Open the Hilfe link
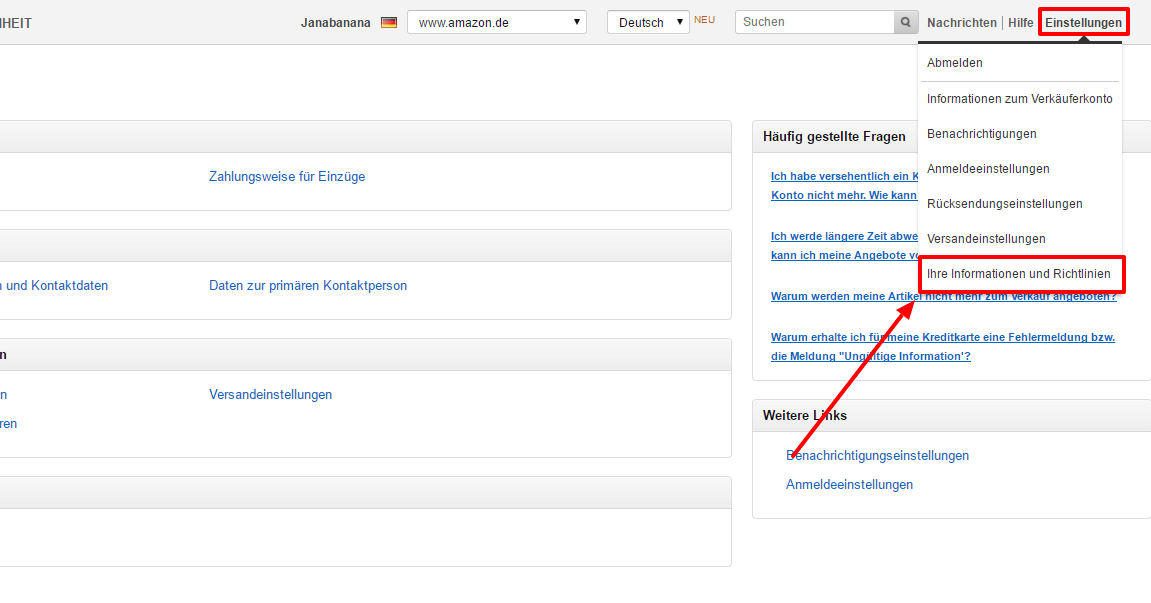Viewport: 1151px width, 603px height. click(1020, 23)
